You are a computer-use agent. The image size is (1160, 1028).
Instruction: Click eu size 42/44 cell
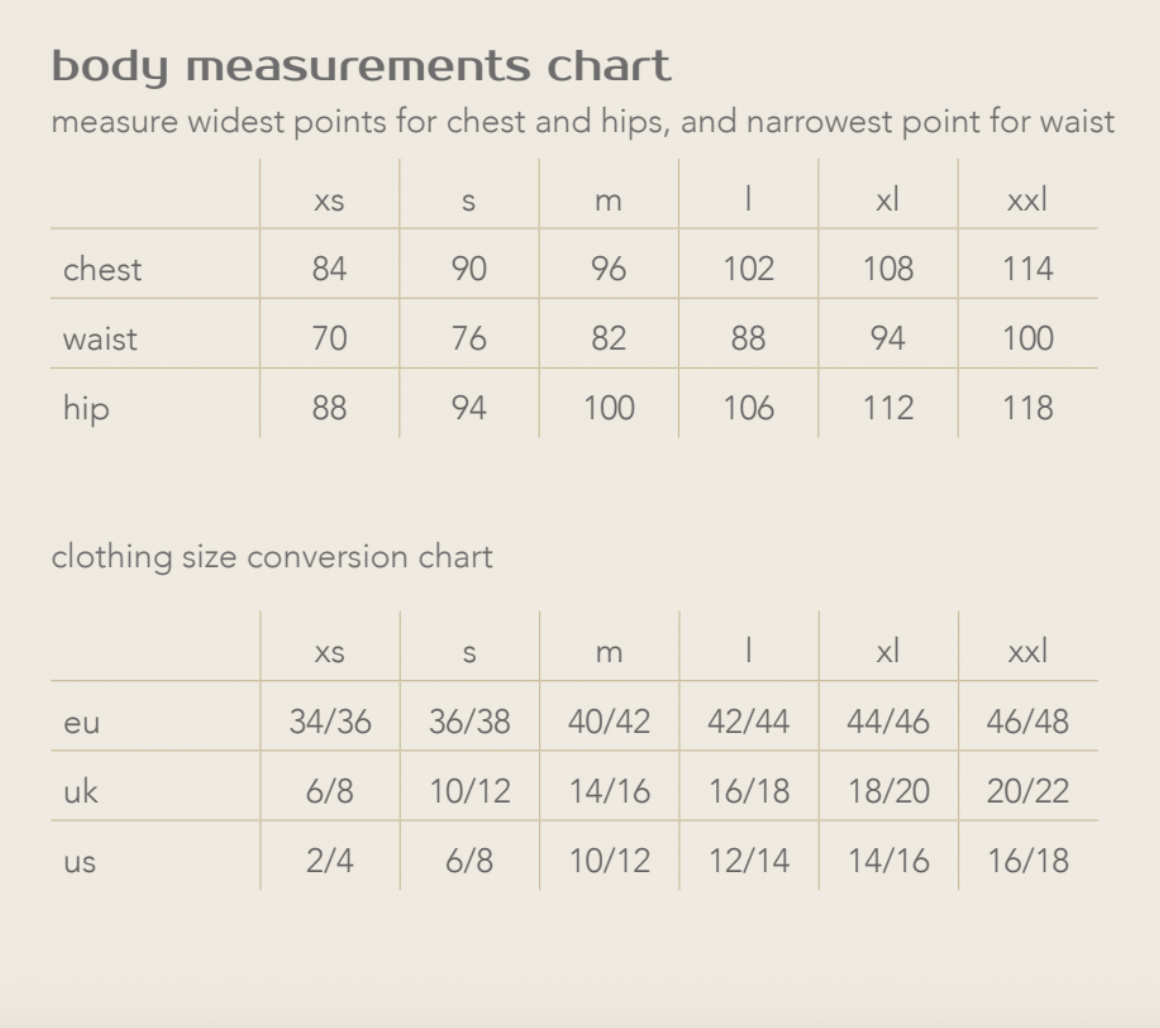point(748,722)
